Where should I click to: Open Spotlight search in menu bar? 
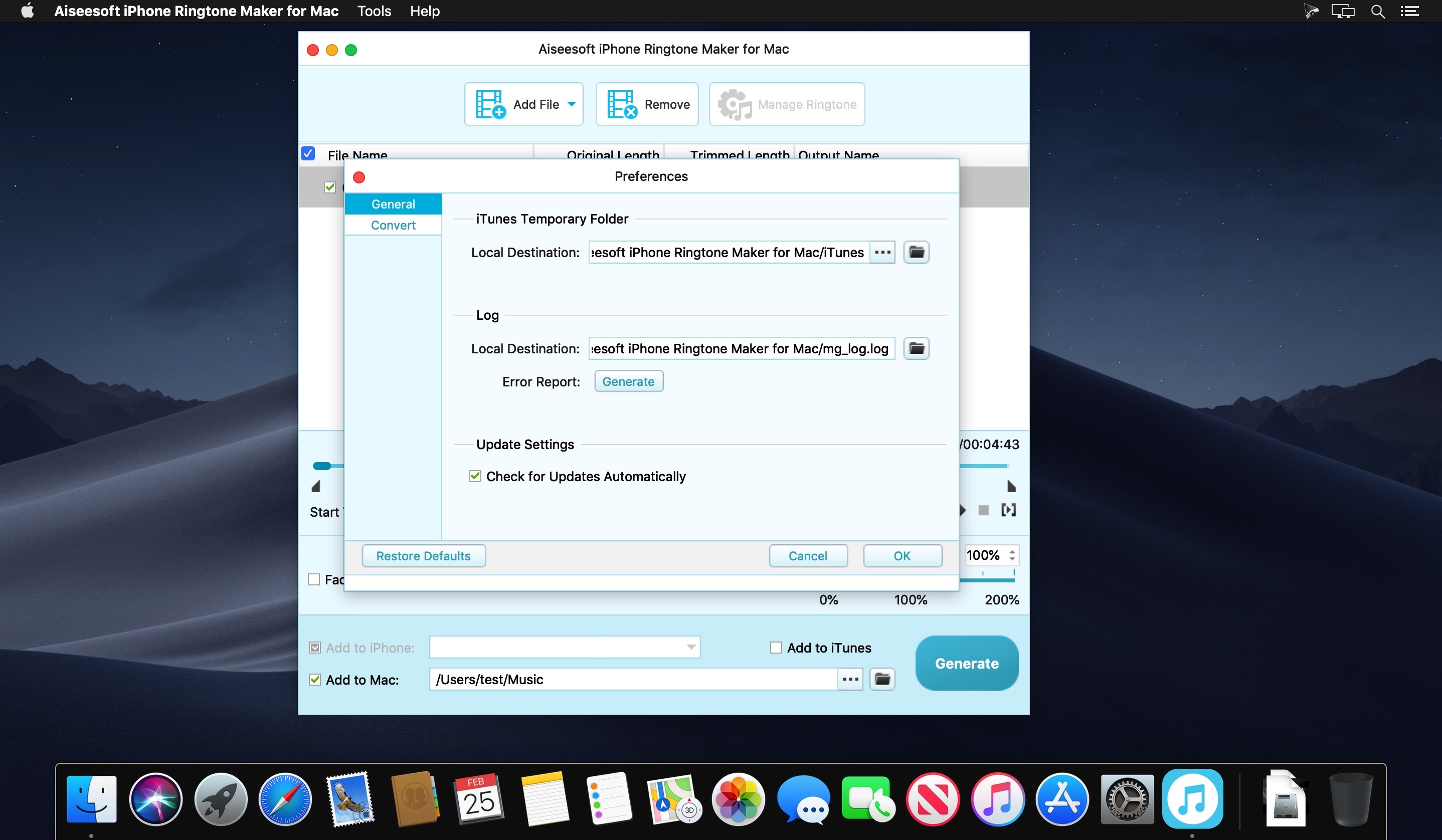pos(1377,11)
